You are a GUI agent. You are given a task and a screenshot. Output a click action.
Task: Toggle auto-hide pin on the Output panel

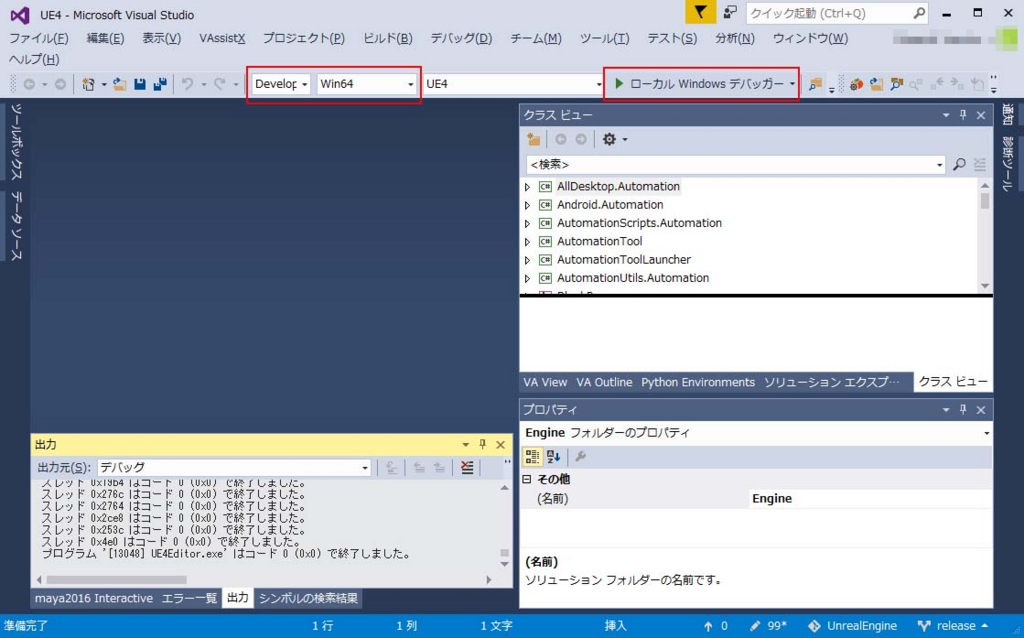pos(482,444)
